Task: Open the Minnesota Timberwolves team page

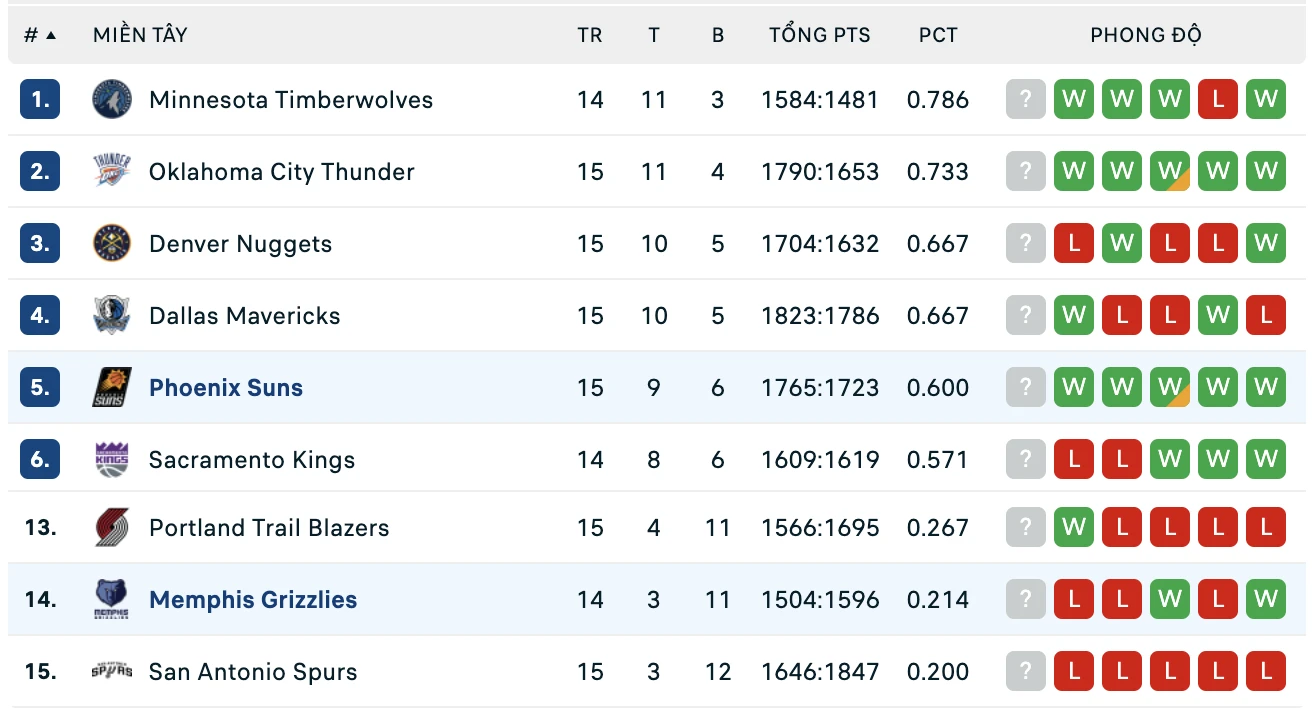Action: click(x=291, y=100)
